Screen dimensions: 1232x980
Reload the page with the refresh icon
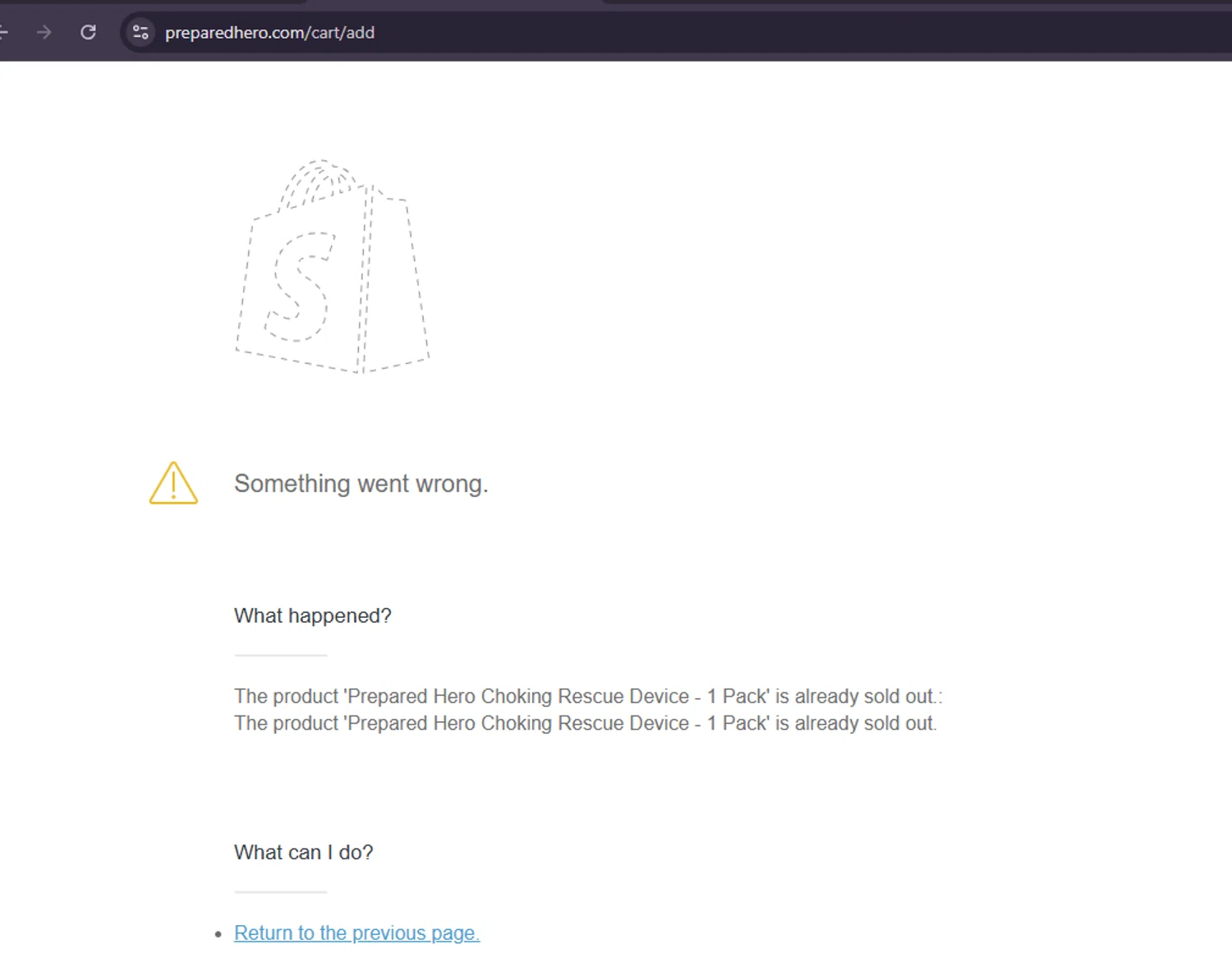pyautogui.click(x=88, y=32)
